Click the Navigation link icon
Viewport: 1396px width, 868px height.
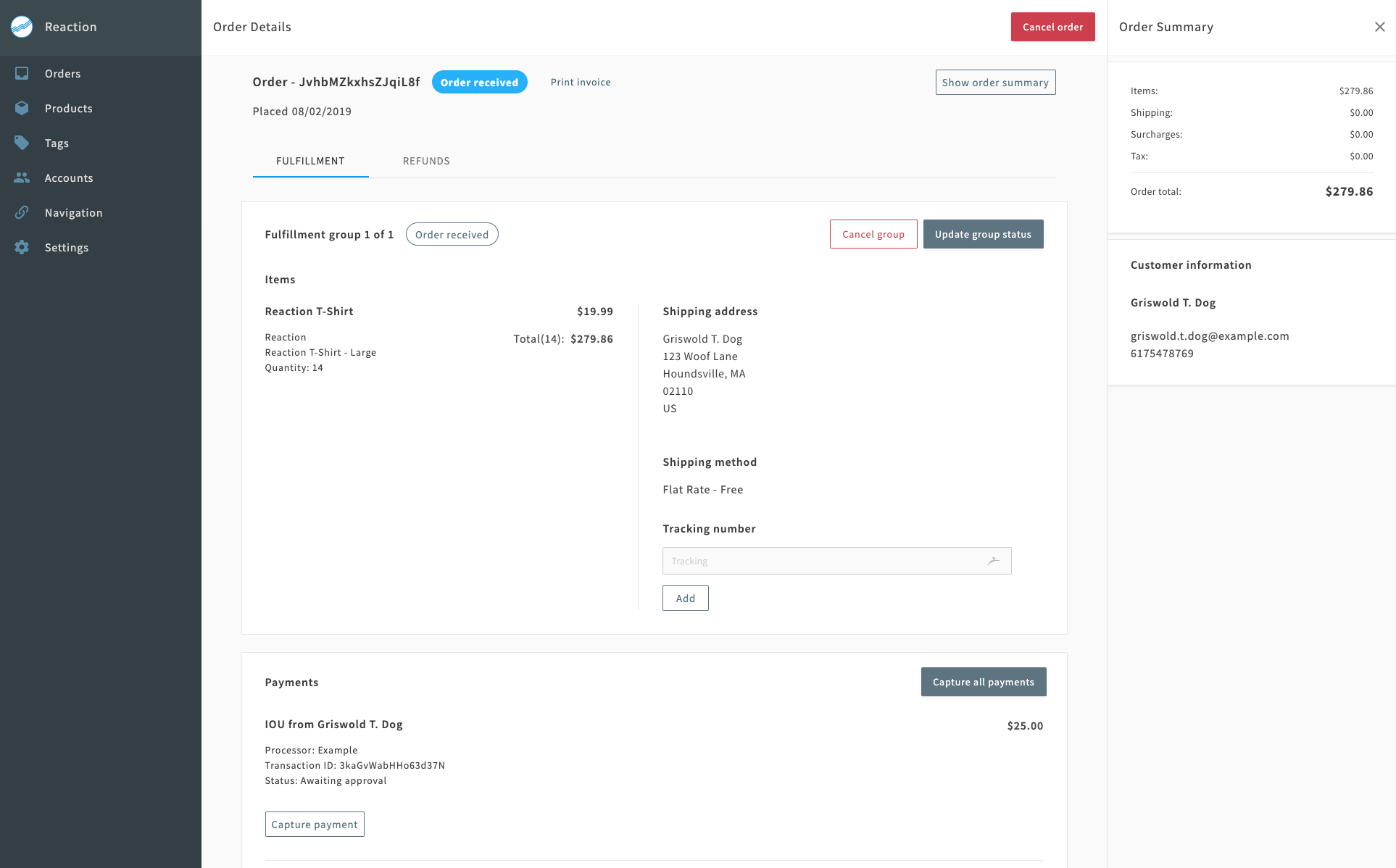22,212
